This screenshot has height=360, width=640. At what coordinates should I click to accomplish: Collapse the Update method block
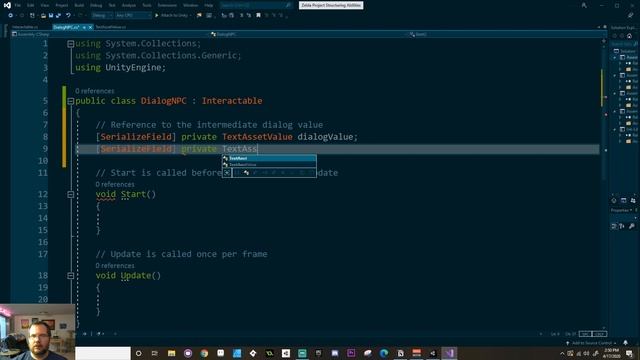pyautogui.click(x=71, y=276)
